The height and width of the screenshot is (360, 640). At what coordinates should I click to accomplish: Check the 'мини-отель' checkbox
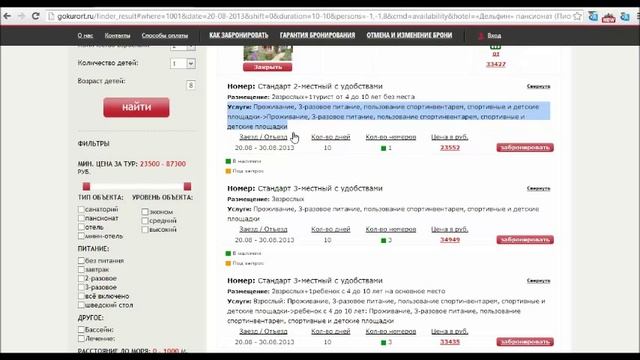tap(81, 236)
